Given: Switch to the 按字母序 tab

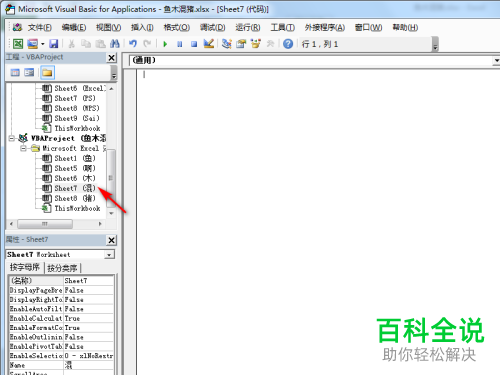Looking at the screenshot, I should pyautogui.click(x=25, y=267).
